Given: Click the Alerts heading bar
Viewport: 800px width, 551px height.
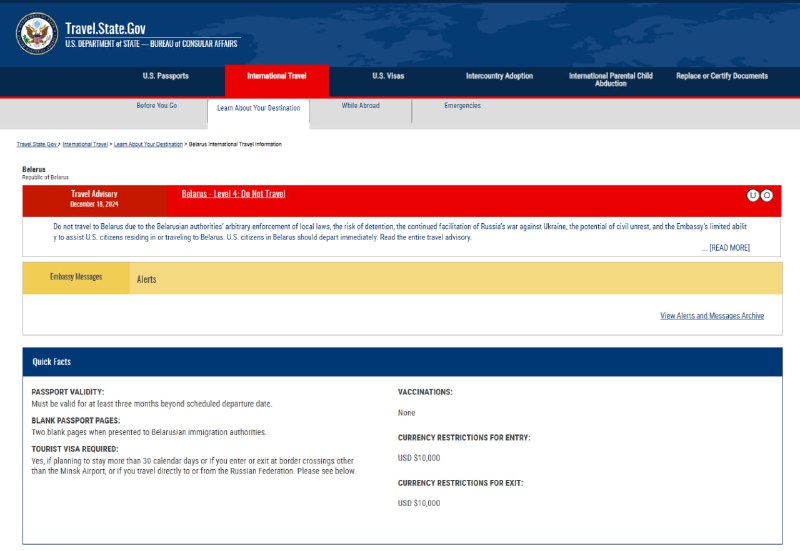Looking at the screenshot, I should pyautogui.click(x=455, y=278).
